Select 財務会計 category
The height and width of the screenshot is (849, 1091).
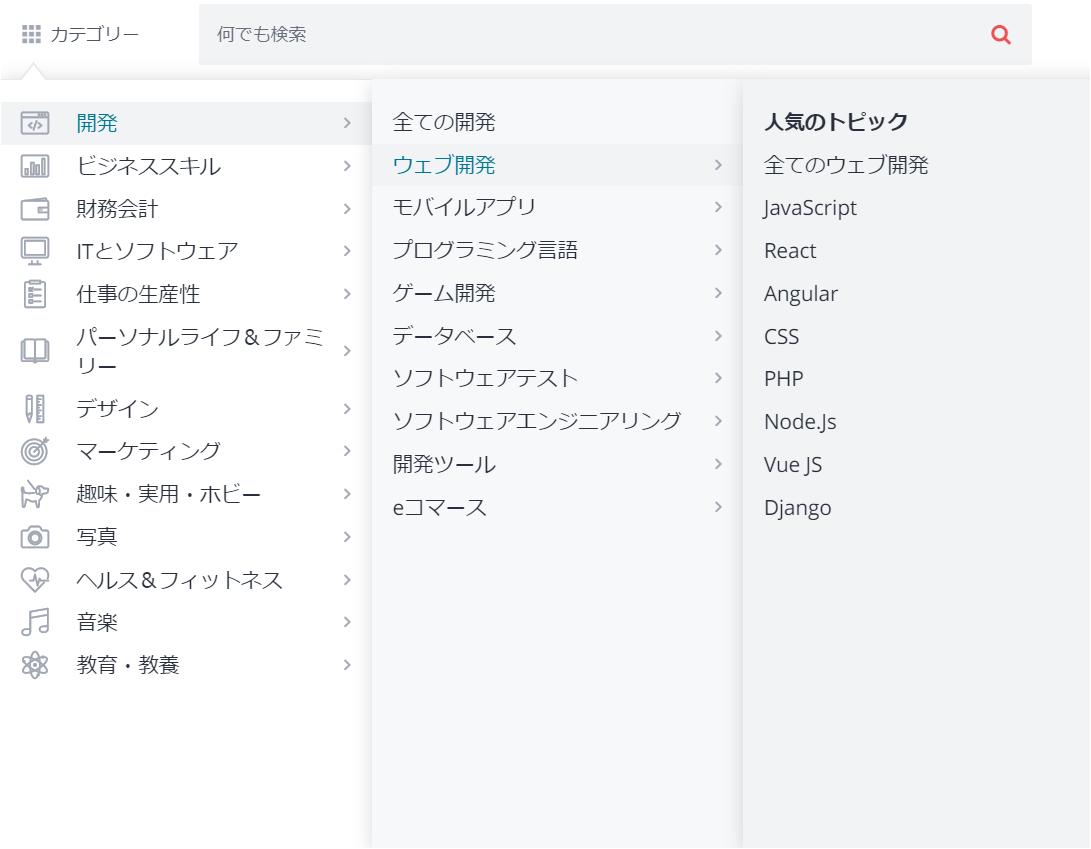117,209
